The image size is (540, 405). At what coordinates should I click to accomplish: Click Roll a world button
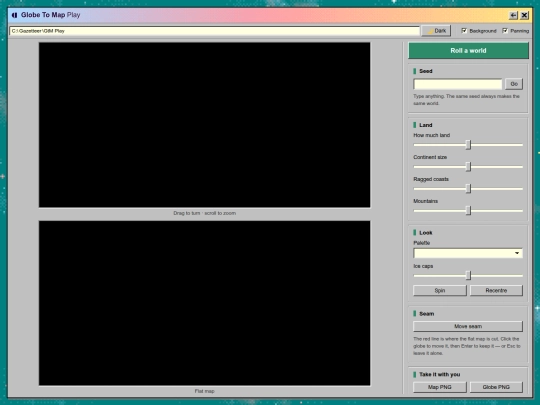pos(468,51)
